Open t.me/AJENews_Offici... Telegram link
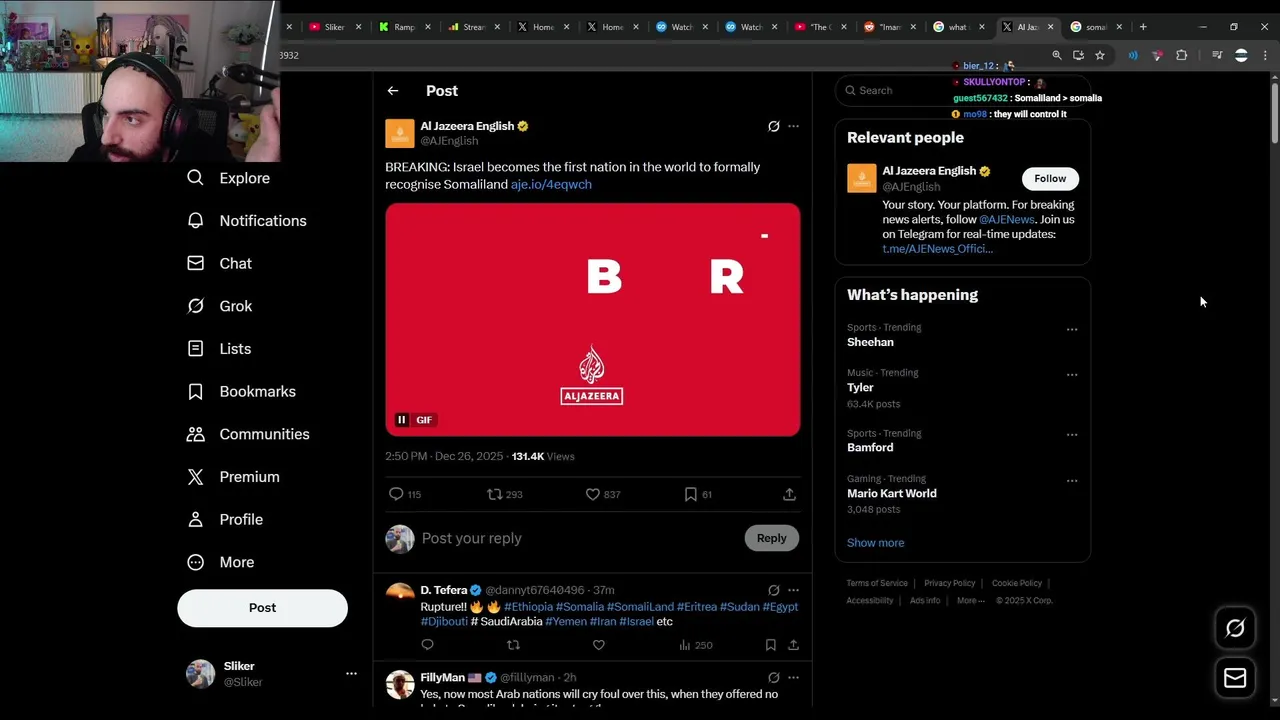This screenshot has width=1280, height=720. click(x=937, y=249)
